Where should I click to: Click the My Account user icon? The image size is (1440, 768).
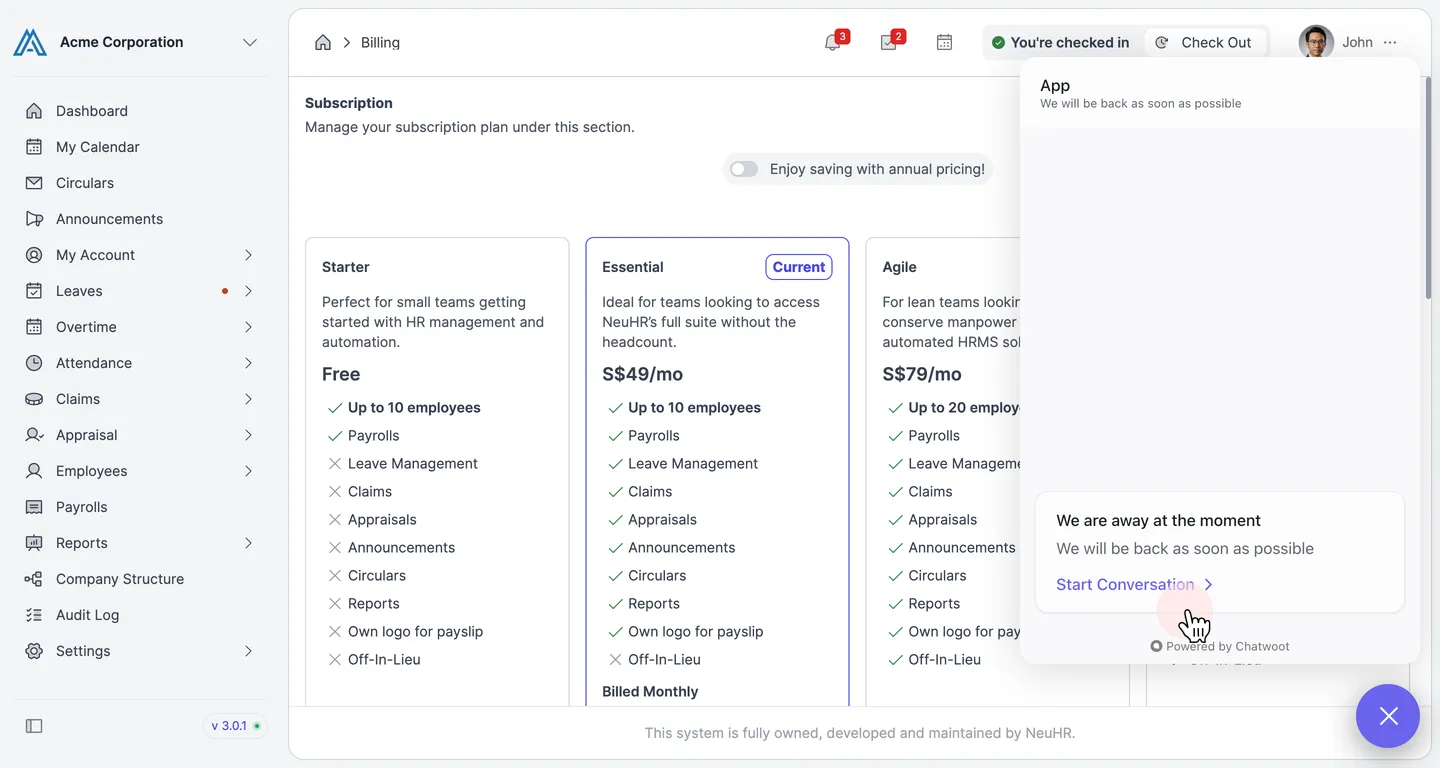pos(34,255)
